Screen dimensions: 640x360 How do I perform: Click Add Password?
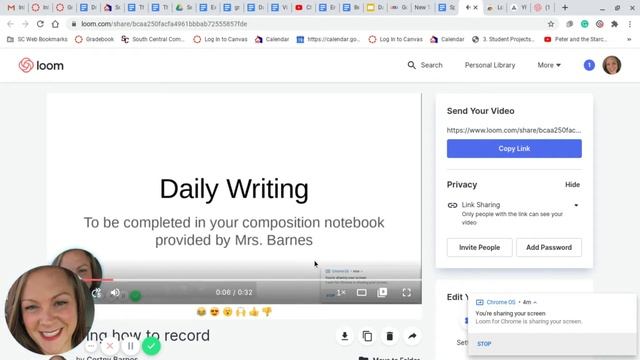click(x=549, y=247)
